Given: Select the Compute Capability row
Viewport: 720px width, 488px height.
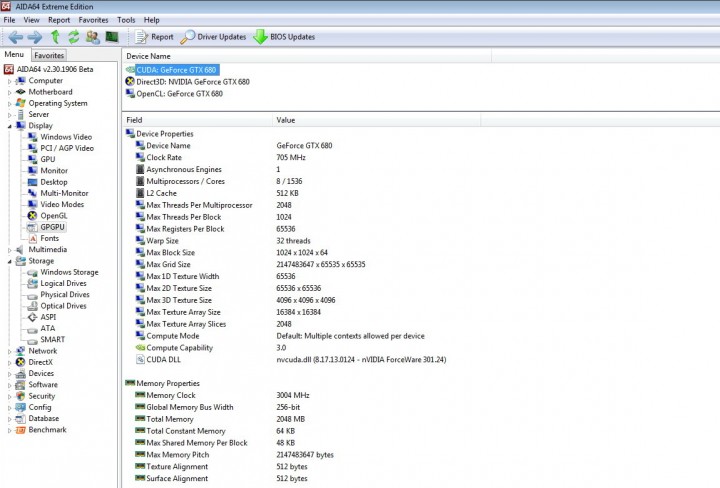Looking at the screenshot, I should pyautogui.click(x=180, y=348).
